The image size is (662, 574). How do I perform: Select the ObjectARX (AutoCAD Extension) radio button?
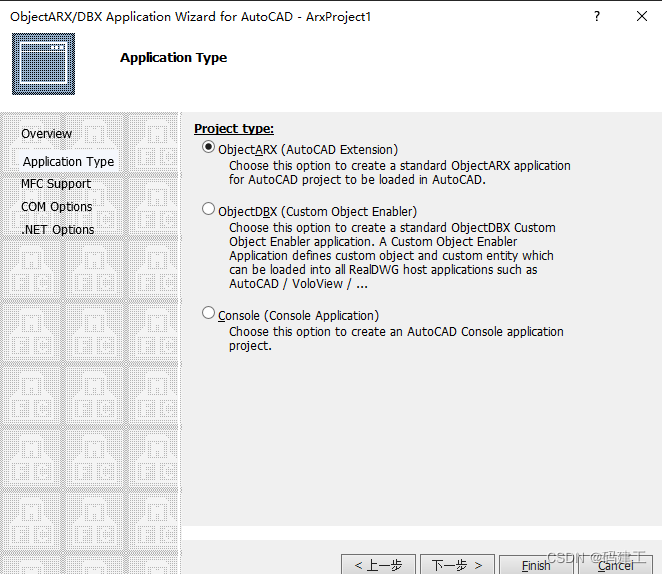(x=209, y=148)
